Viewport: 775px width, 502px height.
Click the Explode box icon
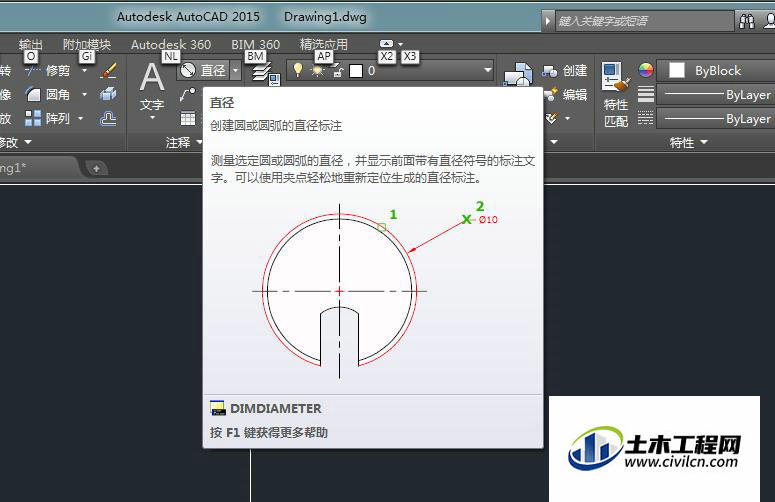tap(108, 94)
